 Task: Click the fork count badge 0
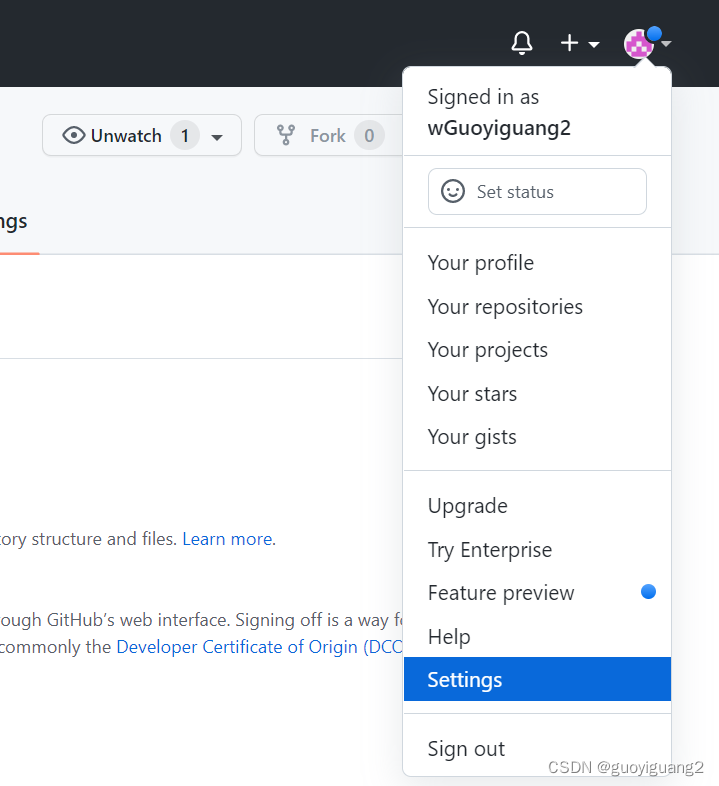click(369, 135)
